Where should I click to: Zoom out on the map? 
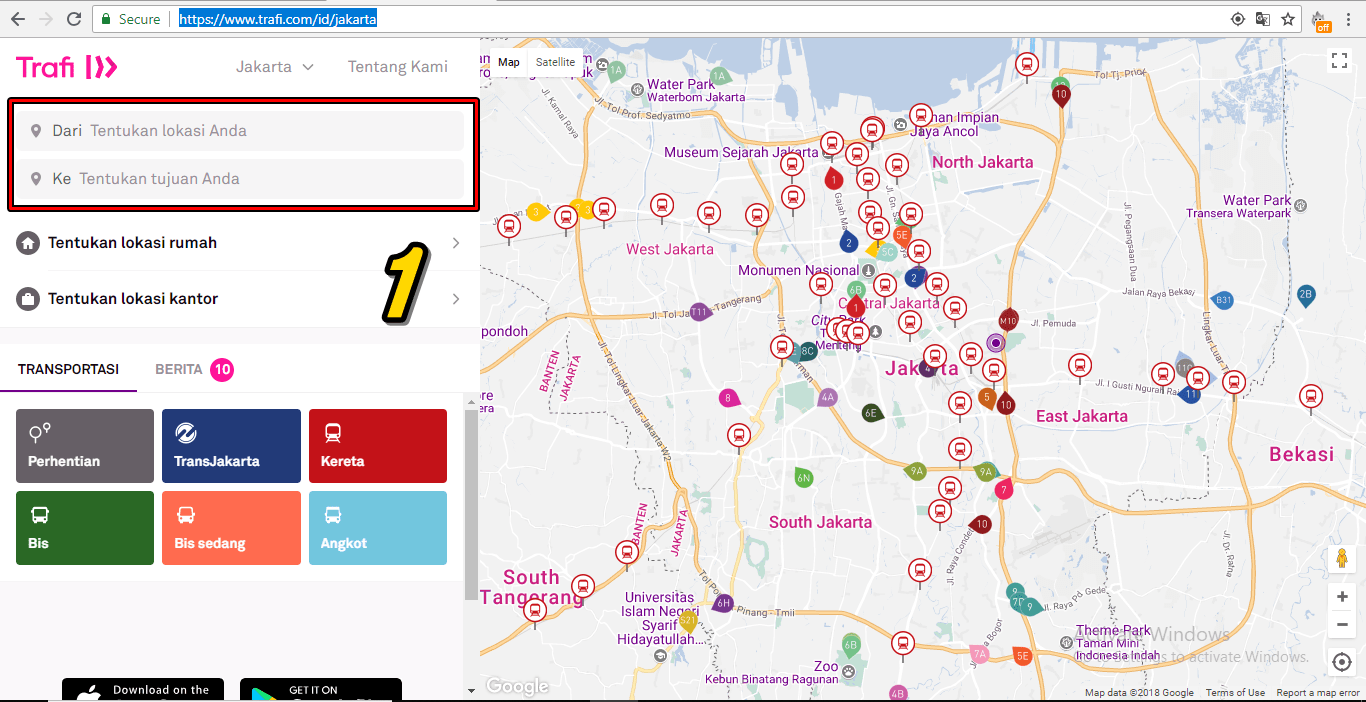(1342, 624)
